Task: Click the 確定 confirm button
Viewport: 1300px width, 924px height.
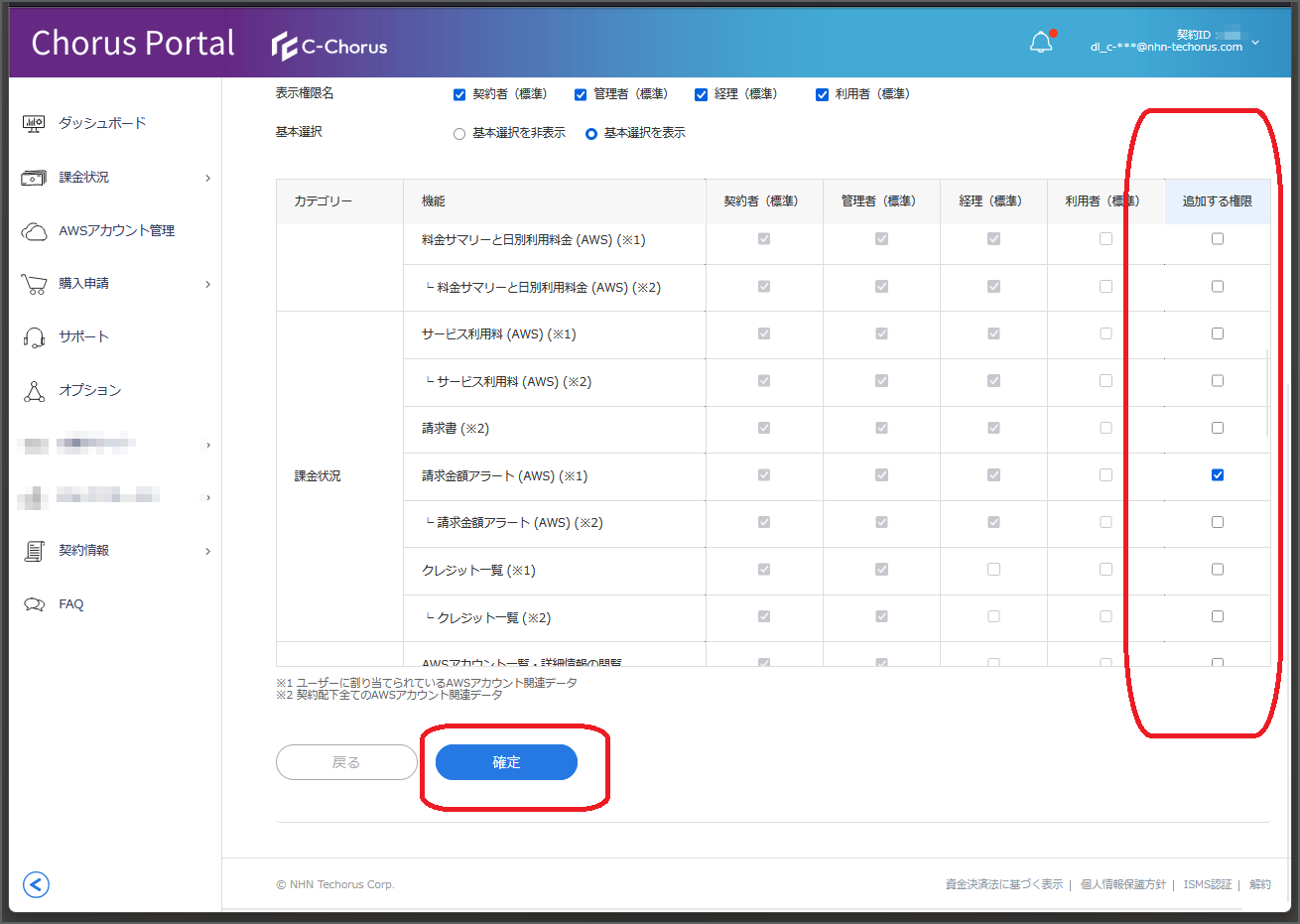Action: click(506, 762)
